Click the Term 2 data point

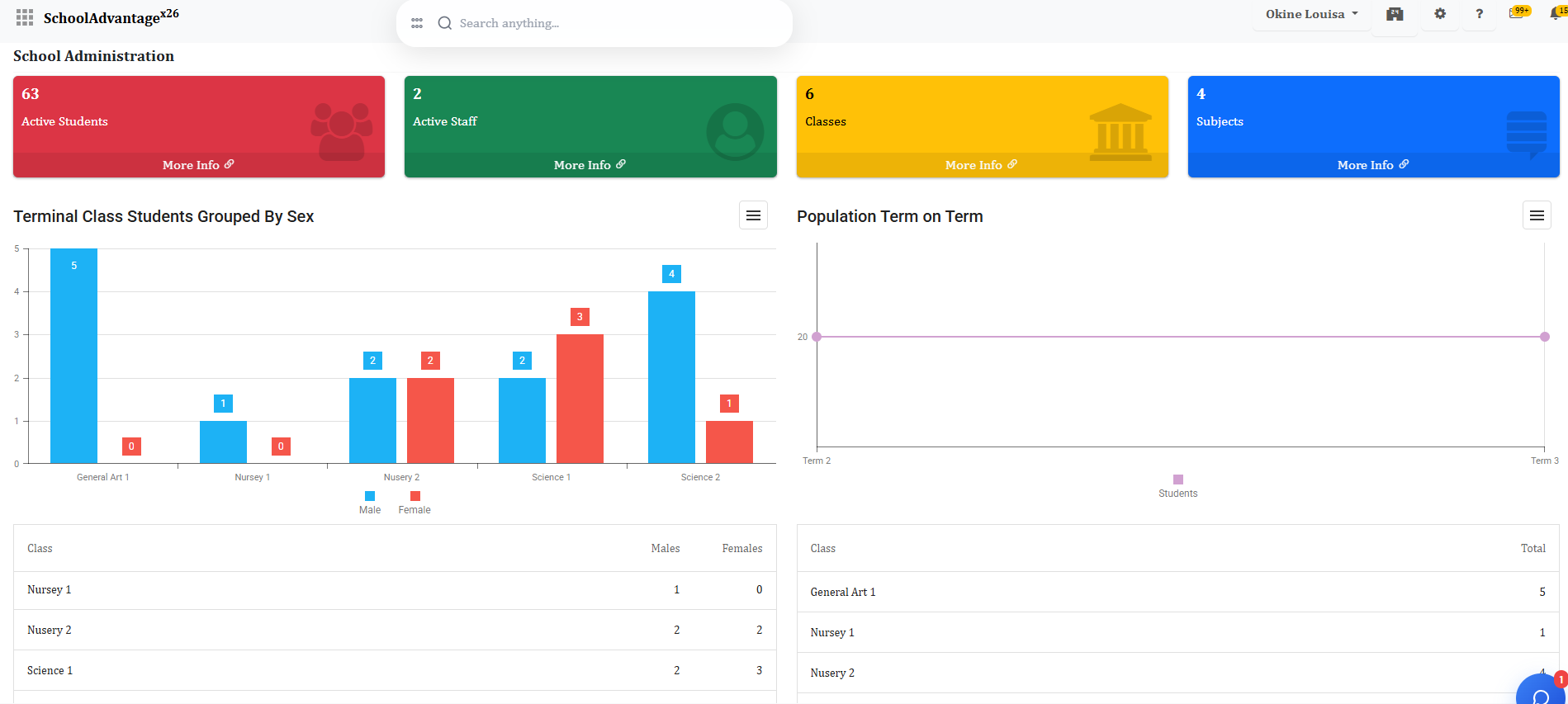point(817,337)
